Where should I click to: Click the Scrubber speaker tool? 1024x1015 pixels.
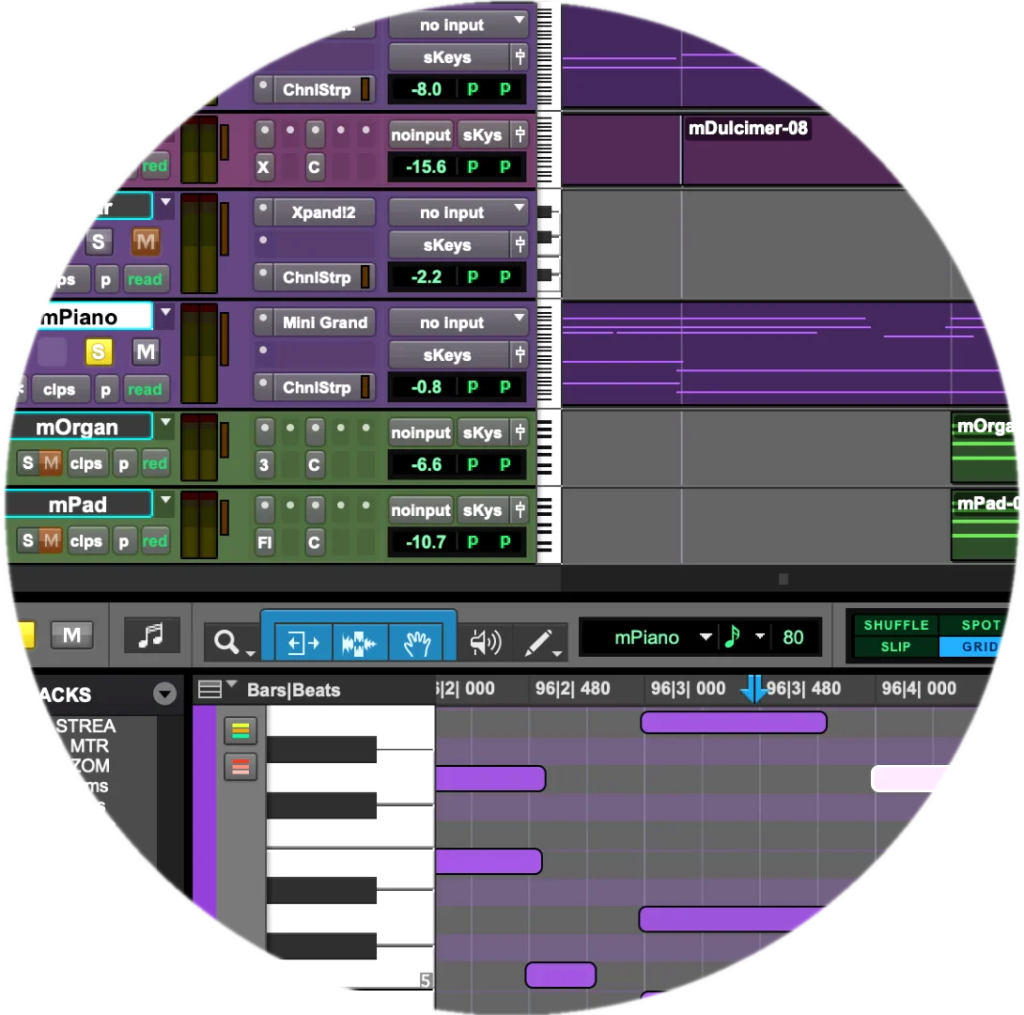(485, 642)
